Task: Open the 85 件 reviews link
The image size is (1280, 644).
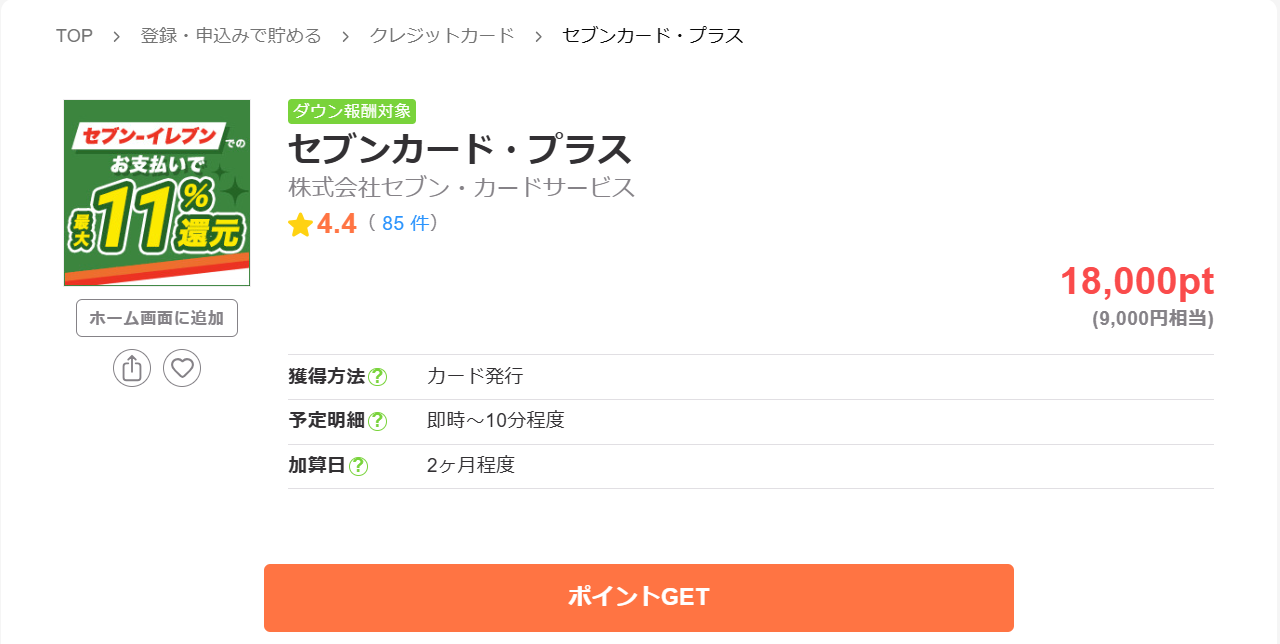Action: tap(404, 224)
